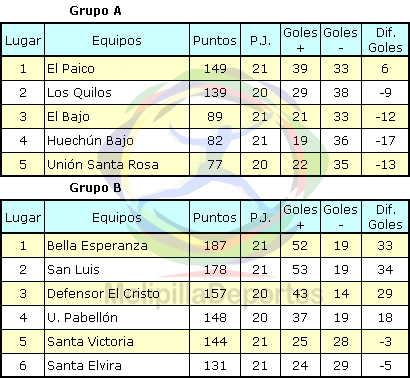The image size is (410, 378).
Task: Click the Santa Elvira team name
Action: point(84,365)
